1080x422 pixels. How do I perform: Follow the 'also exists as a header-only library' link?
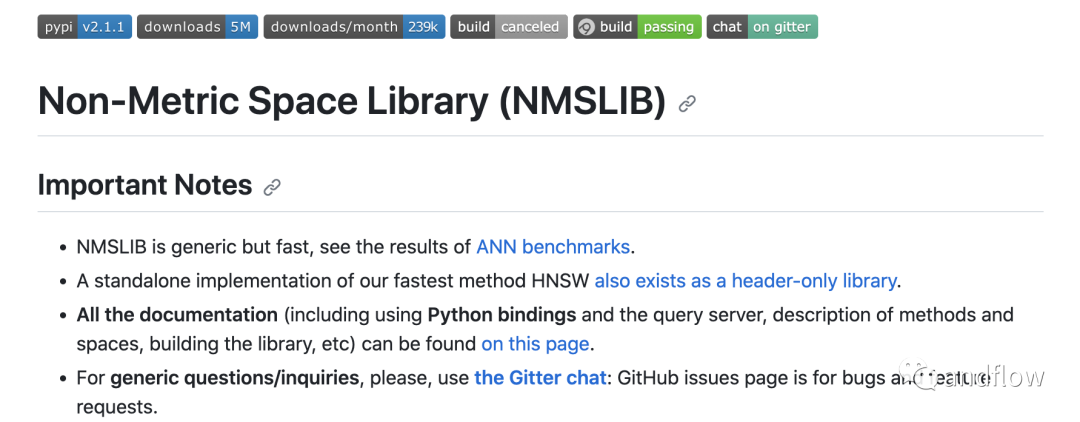[745, 281]
